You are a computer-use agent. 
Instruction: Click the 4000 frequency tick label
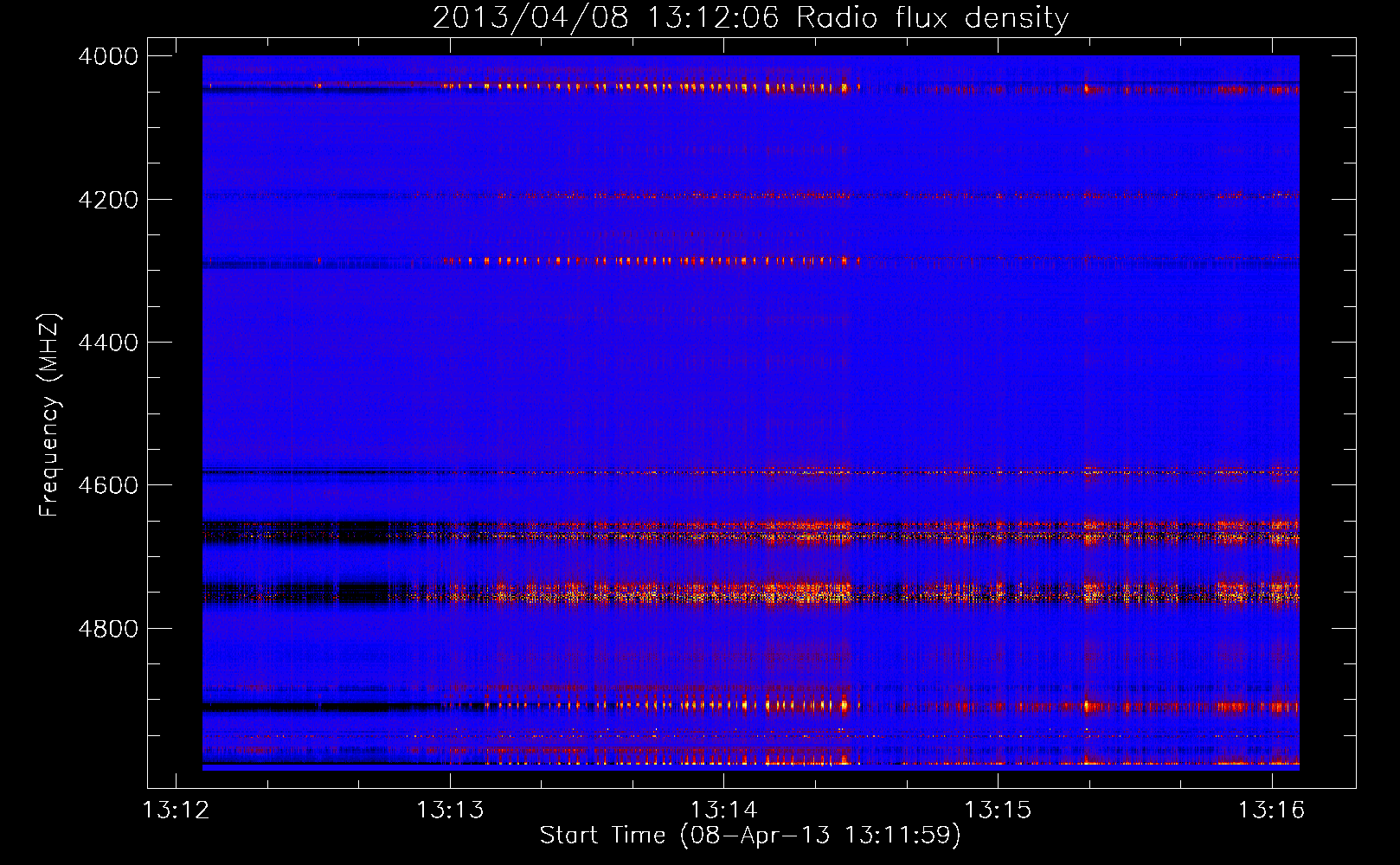point(108,56)
